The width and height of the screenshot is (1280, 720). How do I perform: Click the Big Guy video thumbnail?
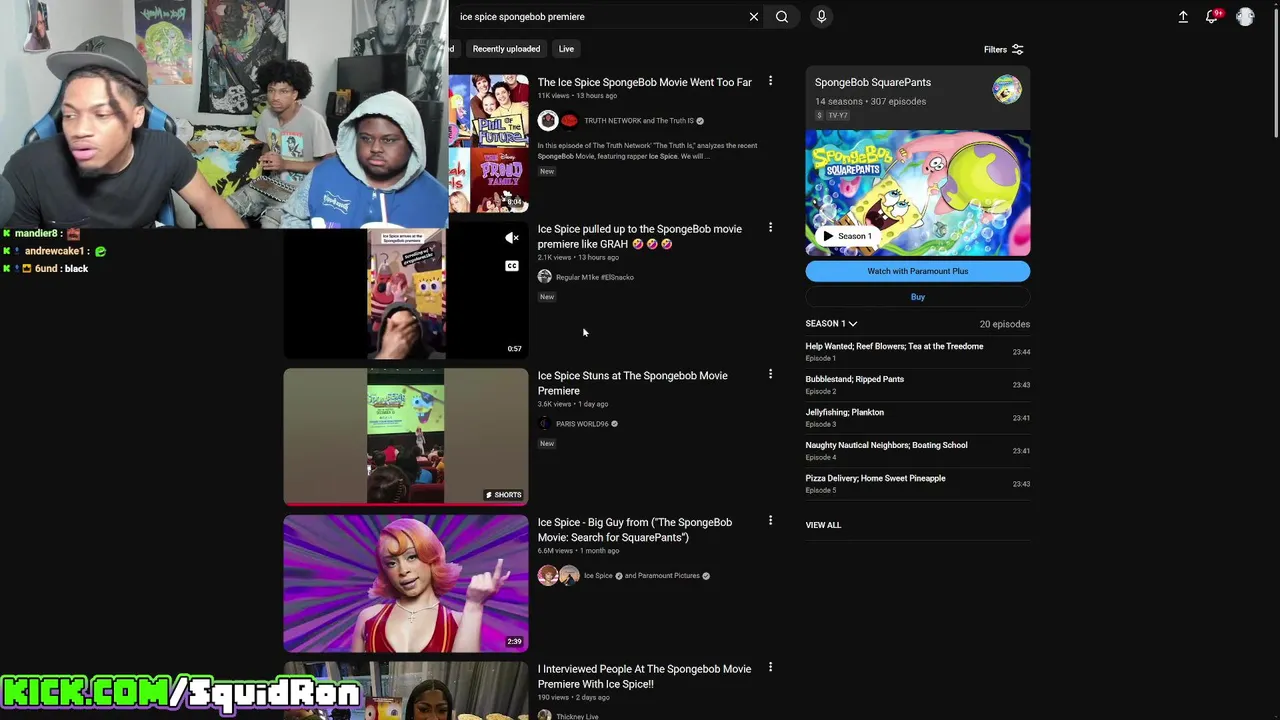pyautogui.click(x=406, y=583)
